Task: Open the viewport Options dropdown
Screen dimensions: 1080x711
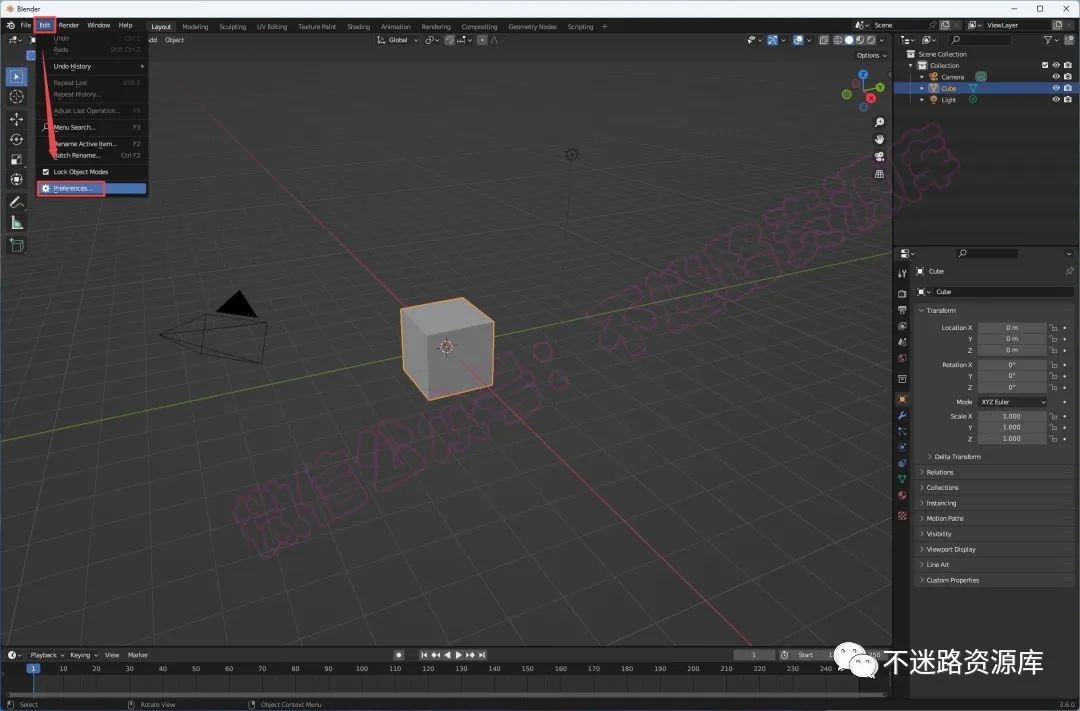Action: pyautogui.click(x=871, y=56)
